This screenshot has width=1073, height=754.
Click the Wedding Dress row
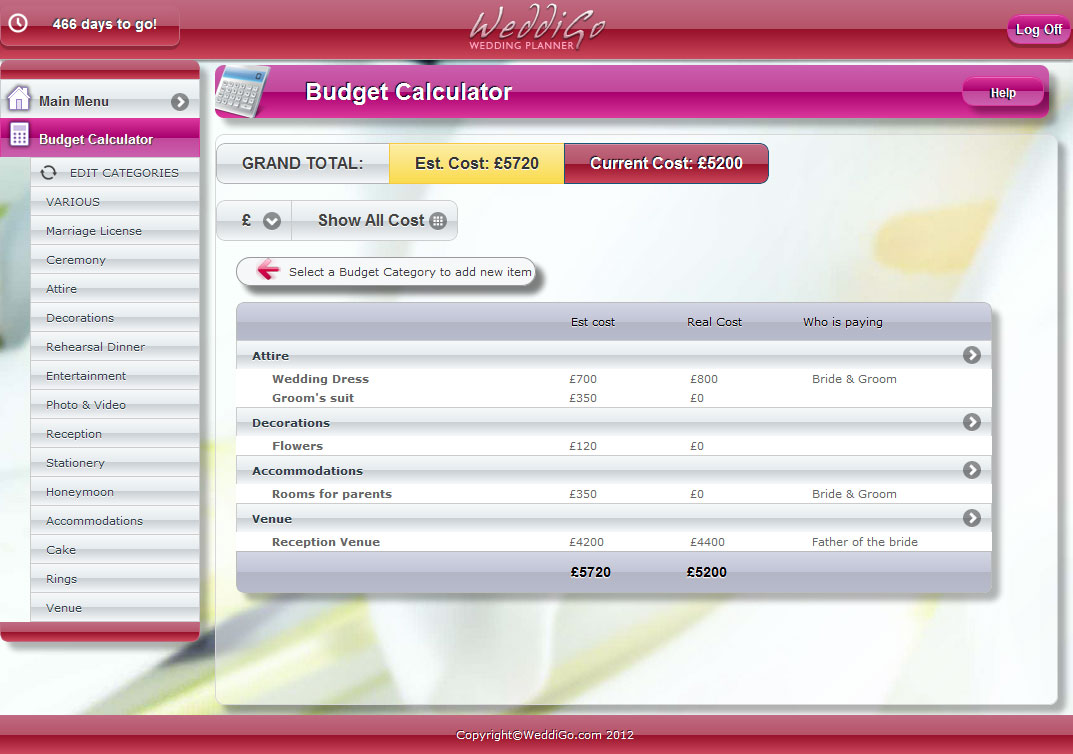point(614,378)
